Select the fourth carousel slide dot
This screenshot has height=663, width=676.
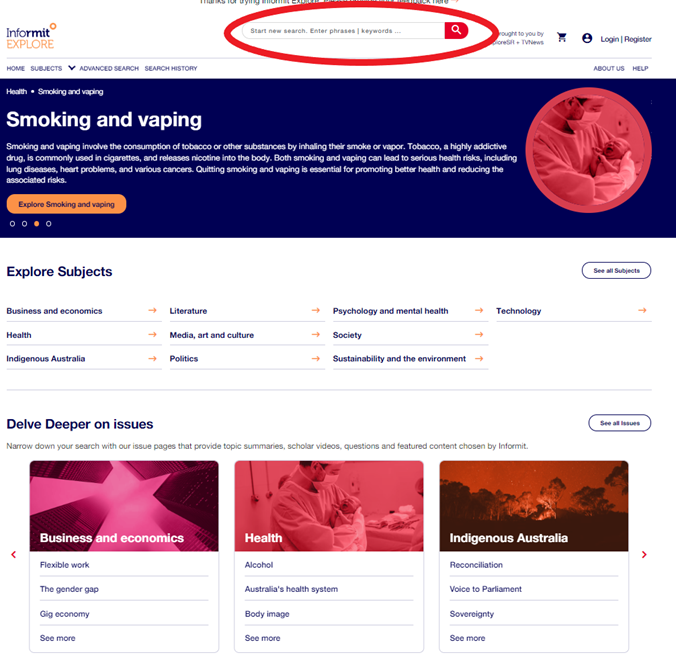coord(49,224)
